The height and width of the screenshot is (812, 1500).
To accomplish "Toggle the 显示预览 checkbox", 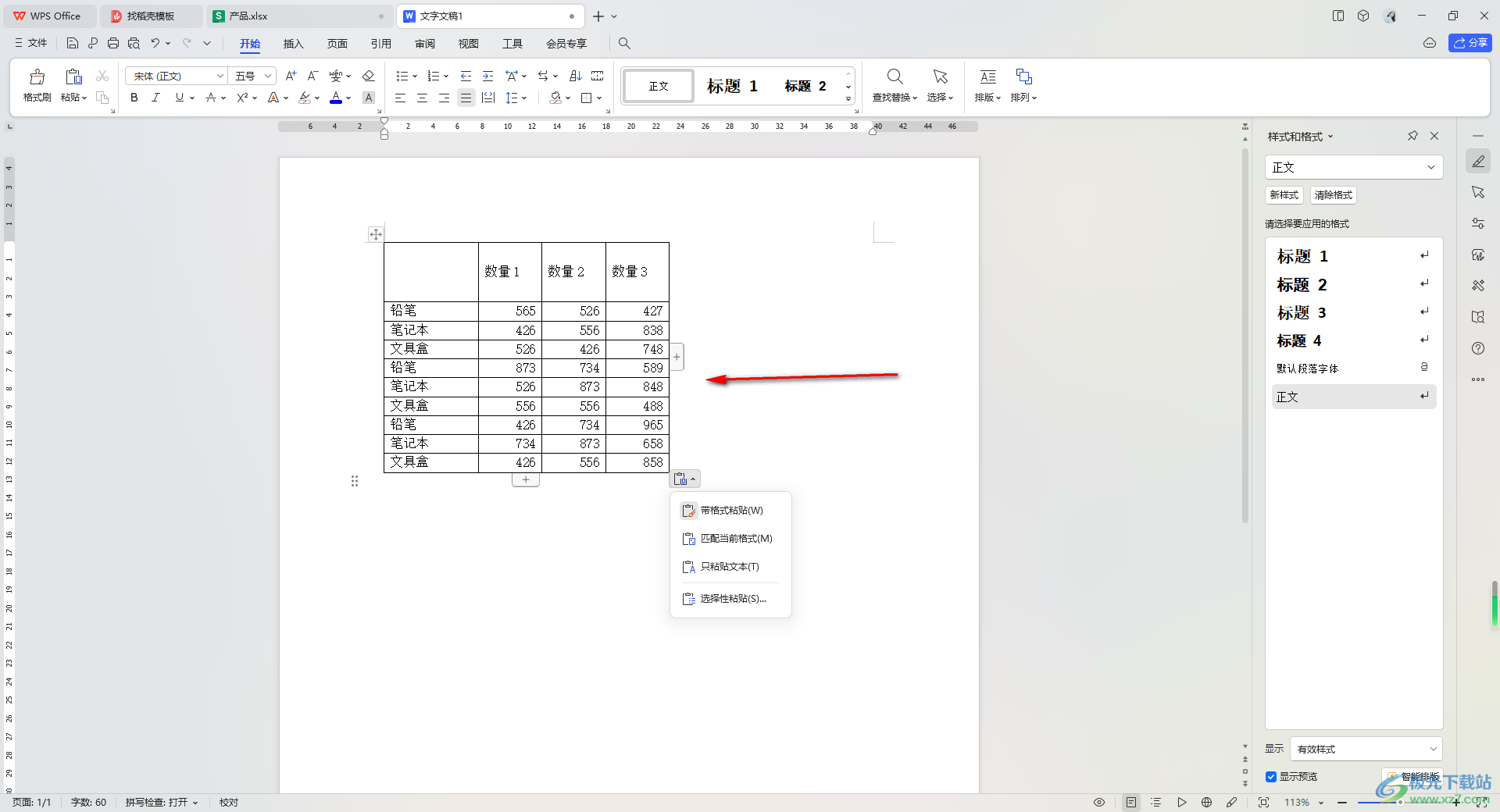I will tap(1271, 777).
